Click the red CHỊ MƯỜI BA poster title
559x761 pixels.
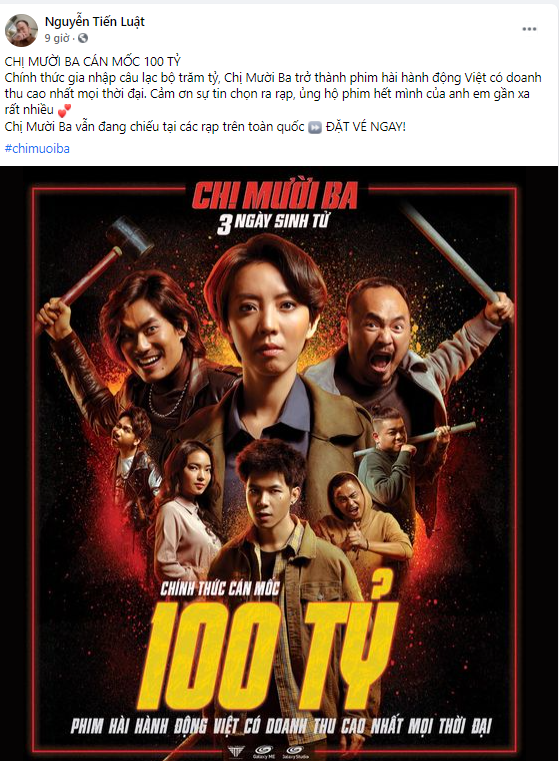(275, 196)
